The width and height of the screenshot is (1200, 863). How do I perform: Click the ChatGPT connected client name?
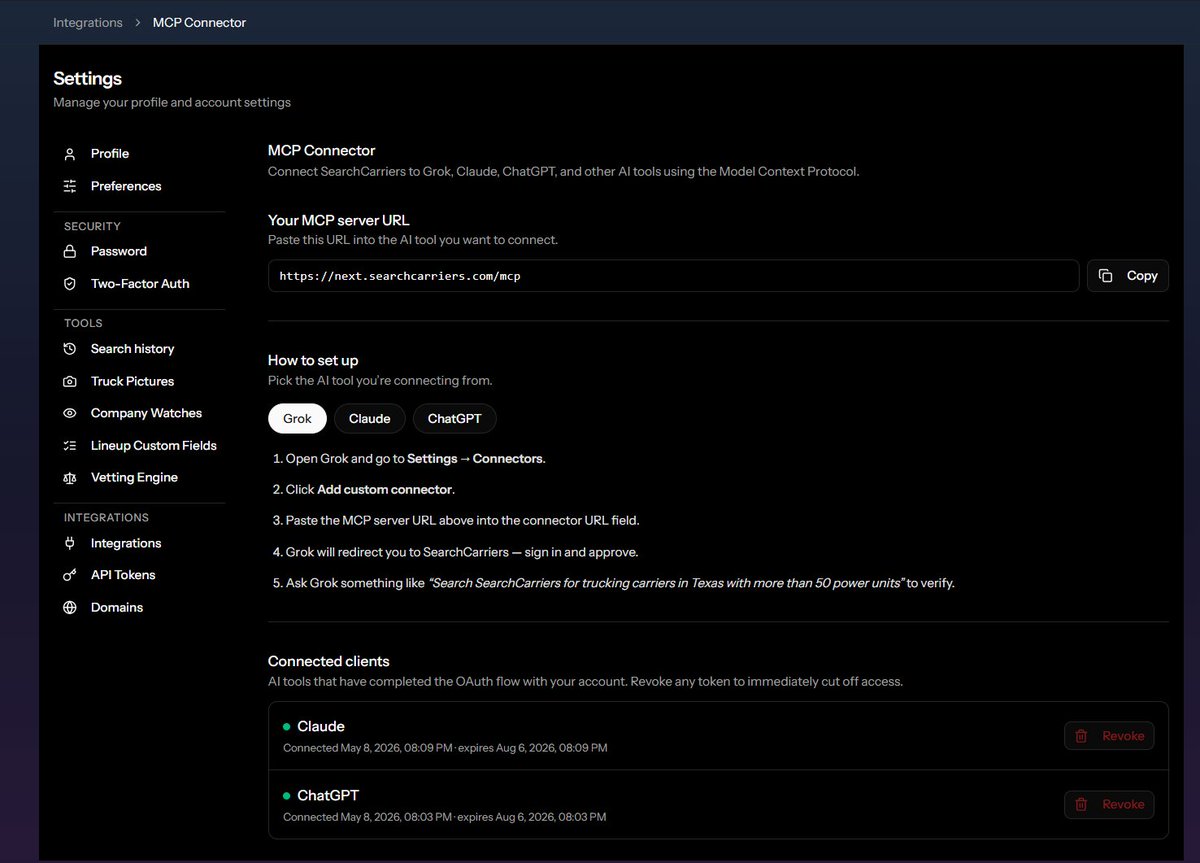[328, 796]
